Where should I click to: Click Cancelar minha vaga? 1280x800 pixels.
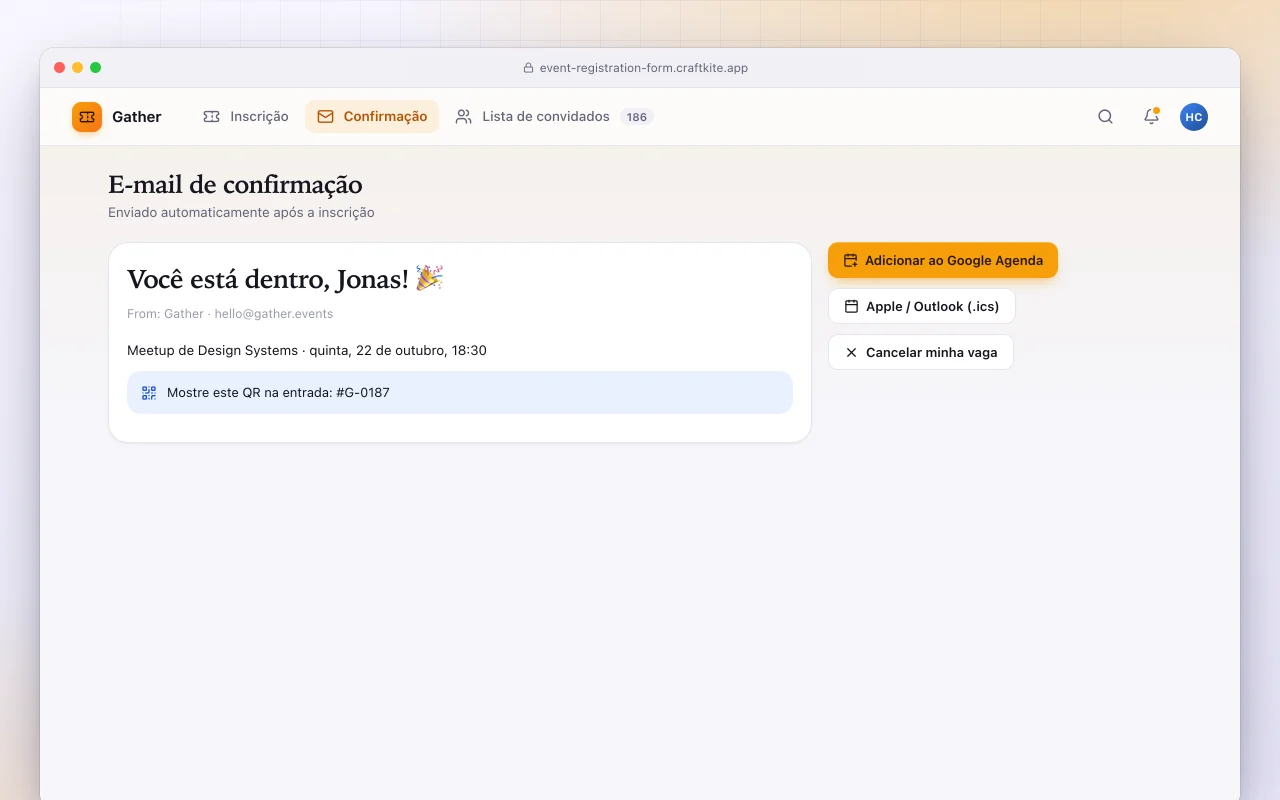[x=921, y=352]
